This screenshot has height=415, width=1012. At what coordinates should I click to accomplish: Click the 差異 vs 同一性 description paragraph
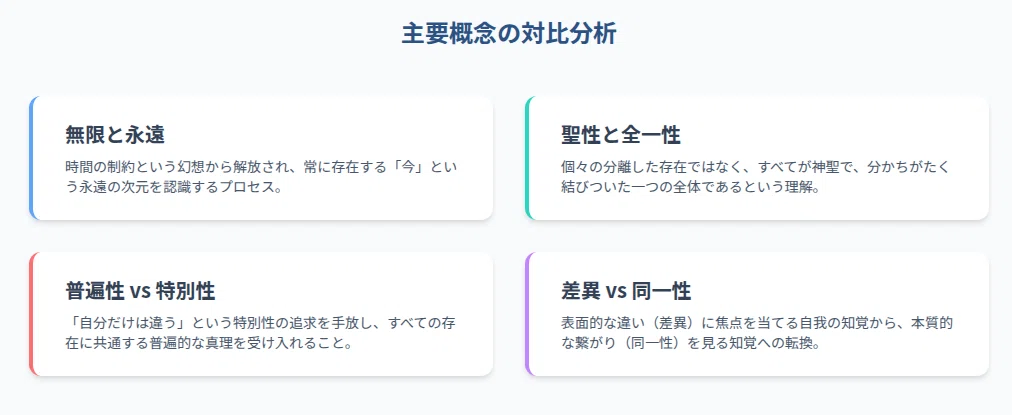click(758, 333)
